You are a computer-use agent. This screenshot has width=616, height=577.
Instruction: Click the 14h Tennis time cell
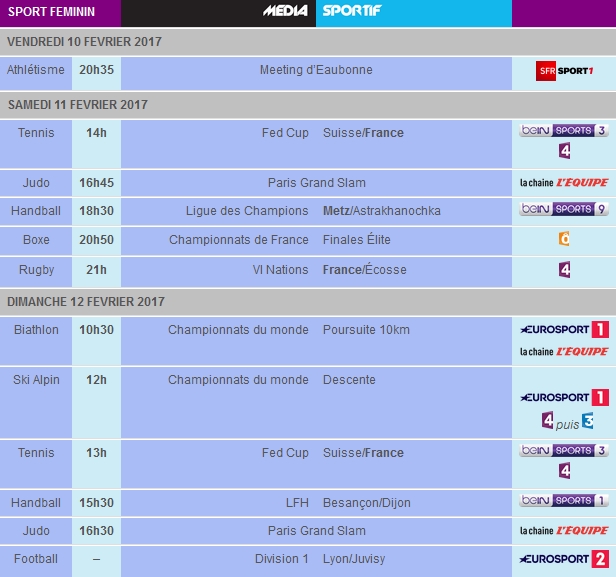pos(96,144)
